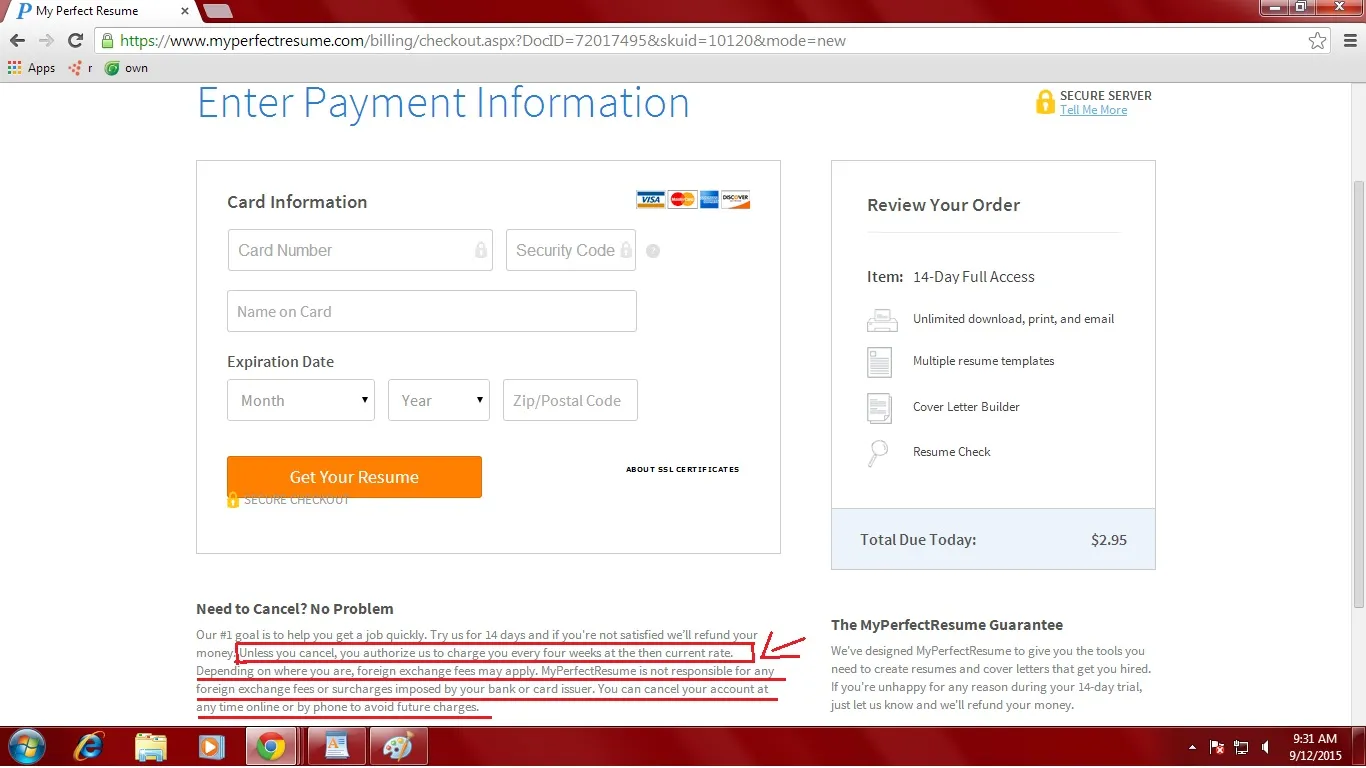Close the My Perfect Resume tab
The height and width of the screenshot is (768, 1366).
186,10
